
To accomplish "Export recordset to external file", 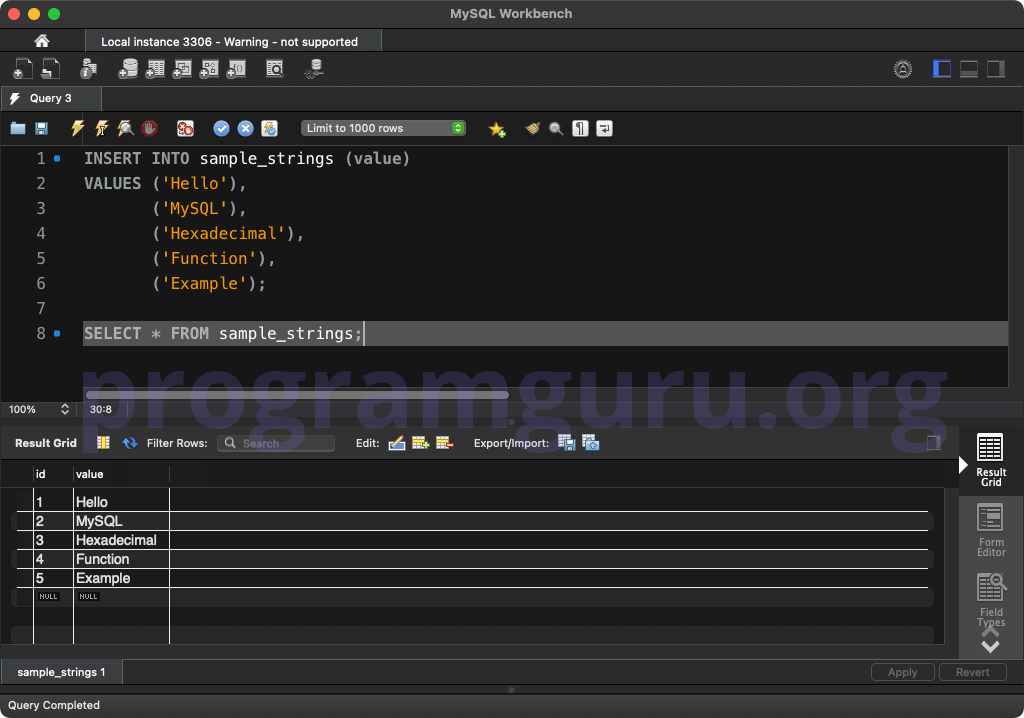I will [566, 443].
